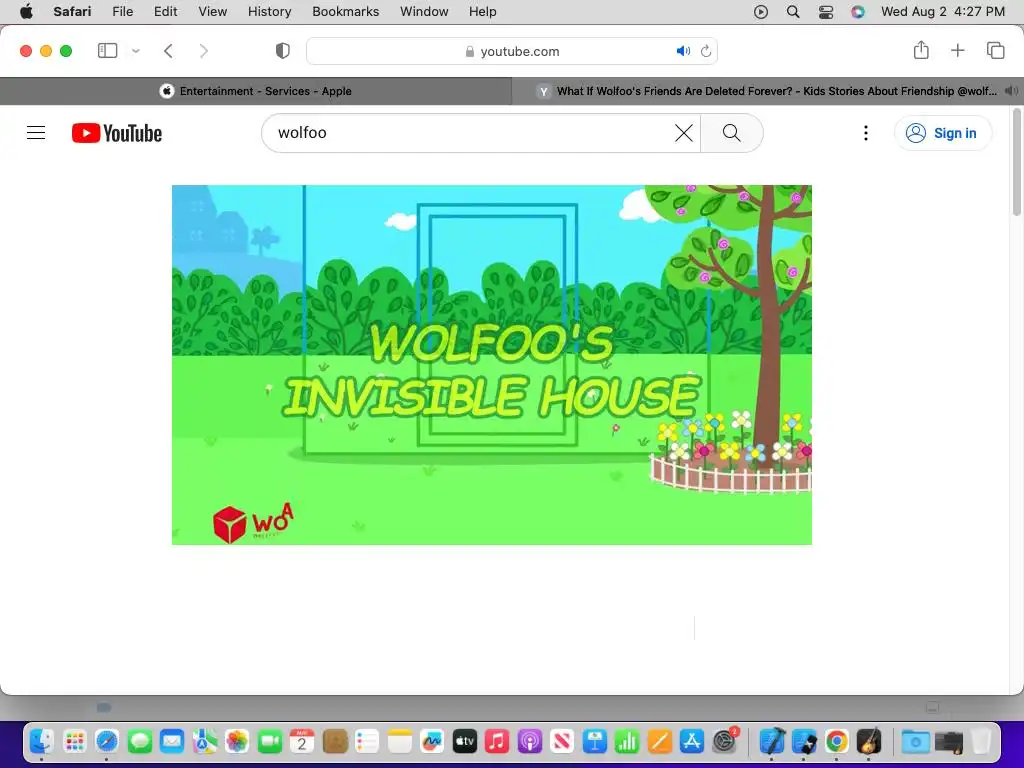Open Safari from the Dock
Image resolution: width=1024 pixels, height=768 pixels.
pos(106,741)
